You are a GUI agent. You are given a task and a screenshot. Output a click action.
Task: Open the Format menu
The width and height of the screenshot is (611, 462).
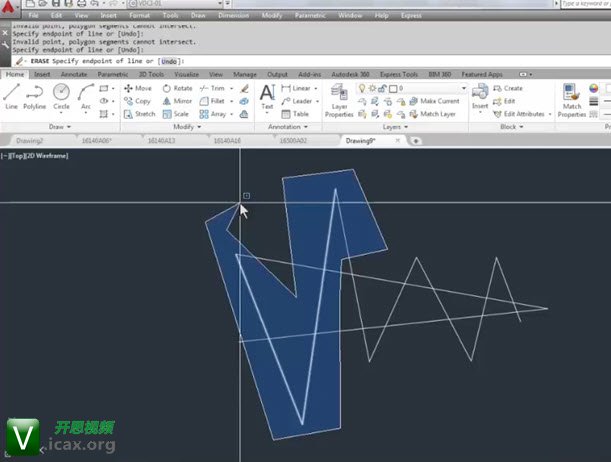pos(140,16)
